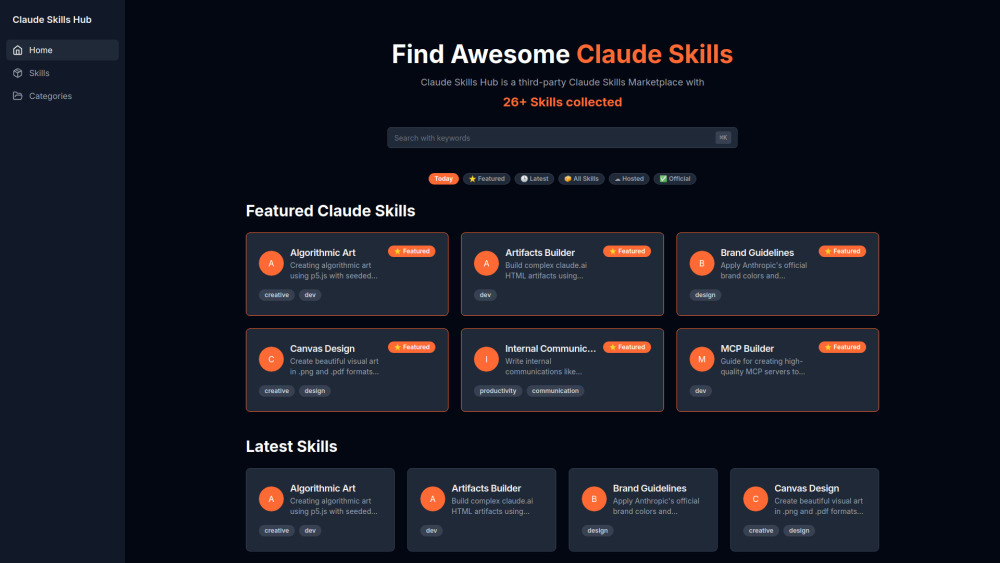Click 'Guide for creating high-quality MCP servers' text
The height and width of the screenshot is (563, 1000).
click(763, 367)
